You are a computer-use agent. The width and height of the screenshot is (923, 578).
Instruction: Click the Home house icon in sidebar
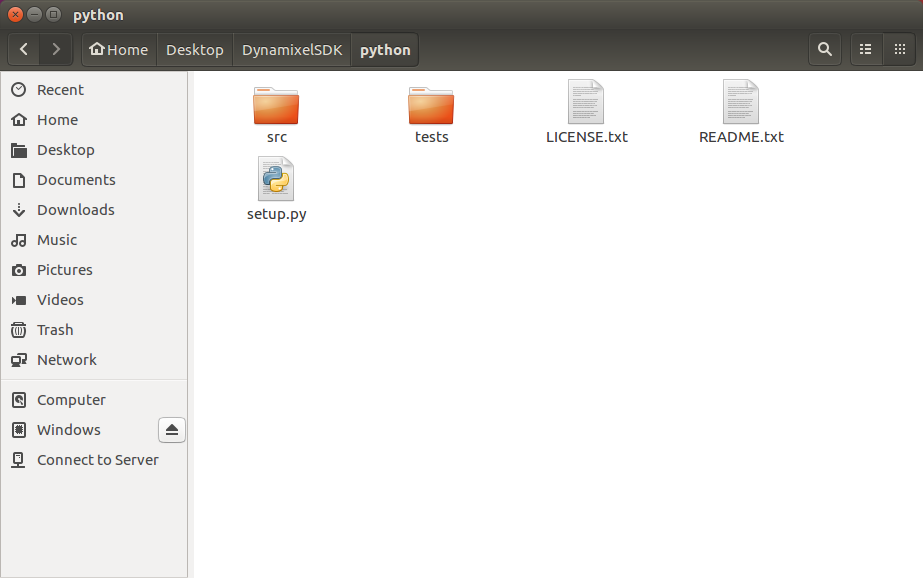(x=19, y=119)
